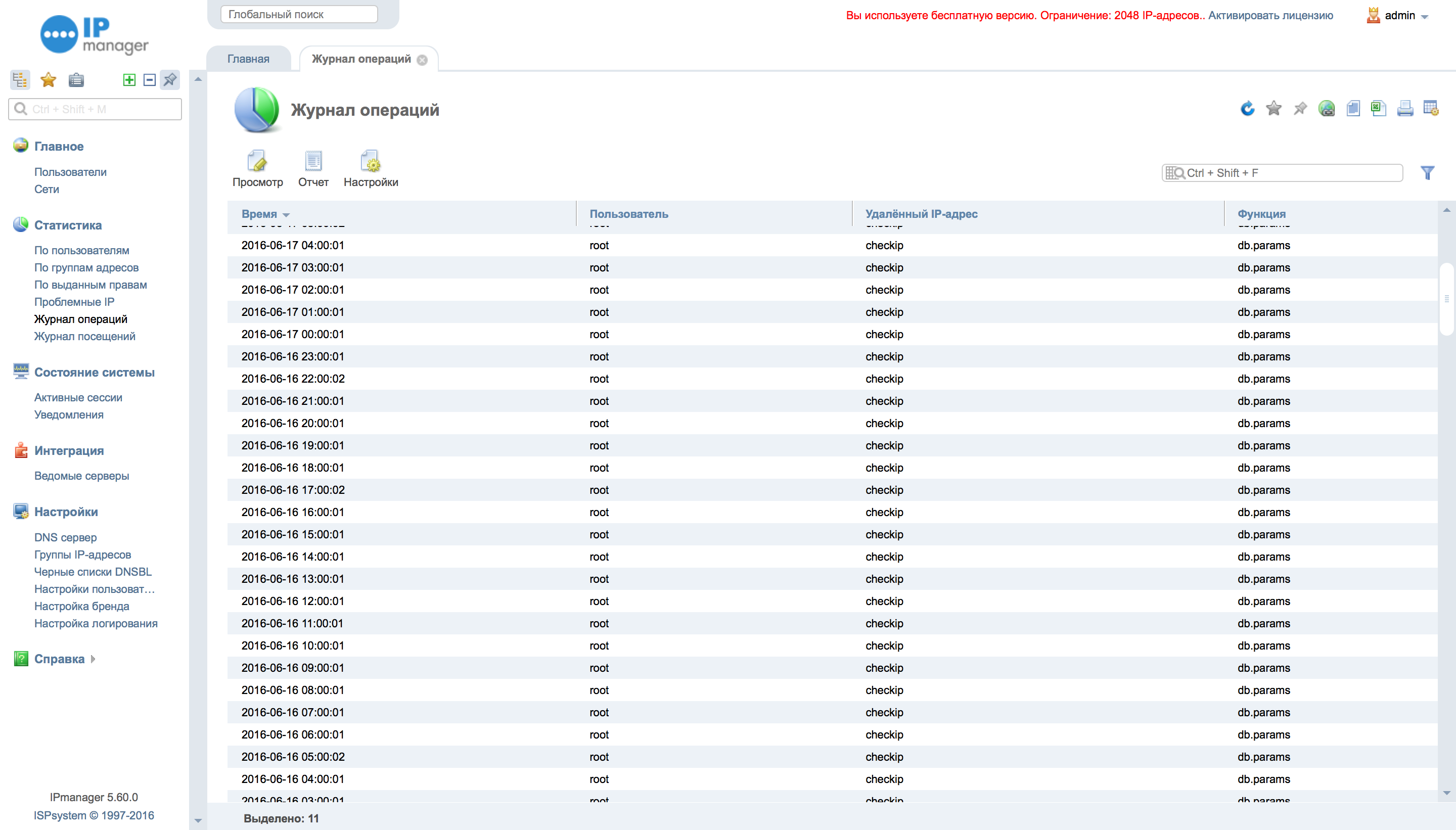Screen dimensions: 1456x830
Task: Click the gold favorites star in sidebar
Action: 49,80
